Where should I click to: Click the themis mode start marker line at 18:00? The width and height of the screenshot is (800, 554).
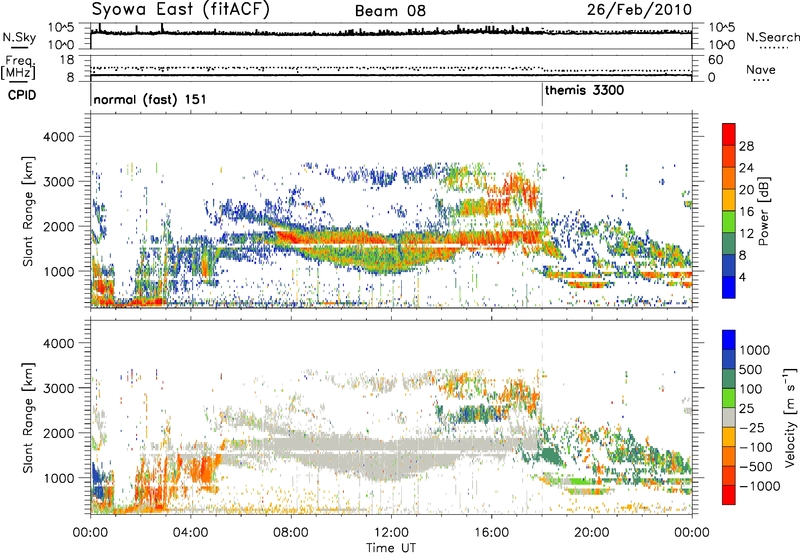point(542,95)
